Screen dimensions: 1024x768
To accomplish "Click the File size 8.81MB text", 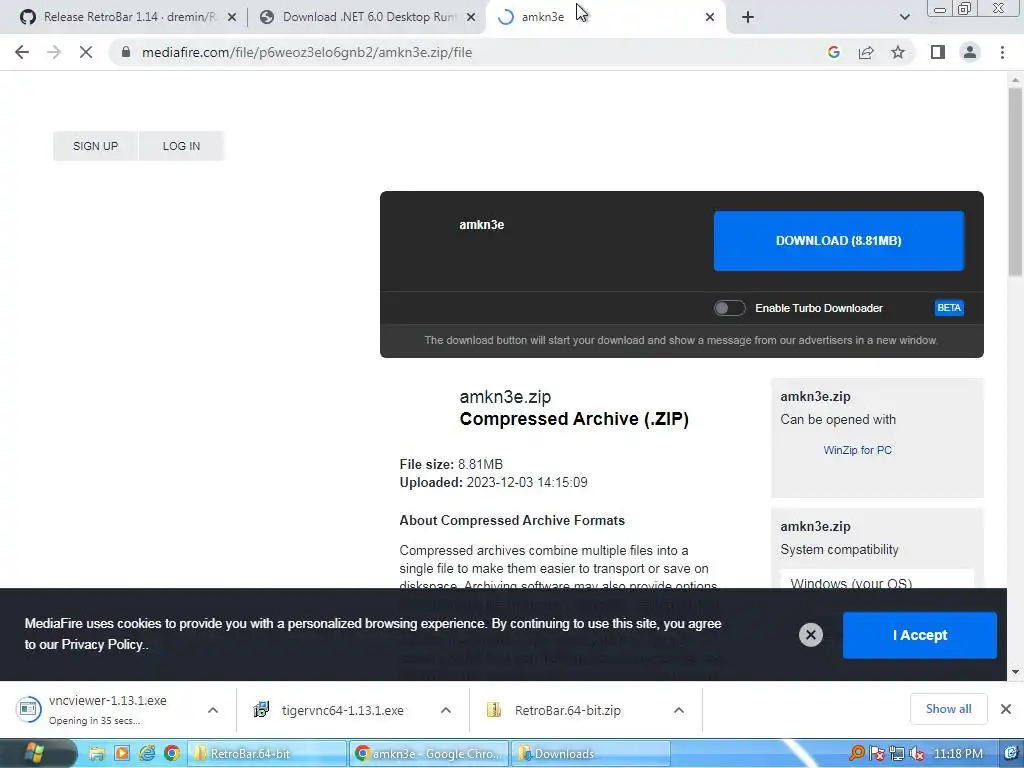I will tap(451, 464).
